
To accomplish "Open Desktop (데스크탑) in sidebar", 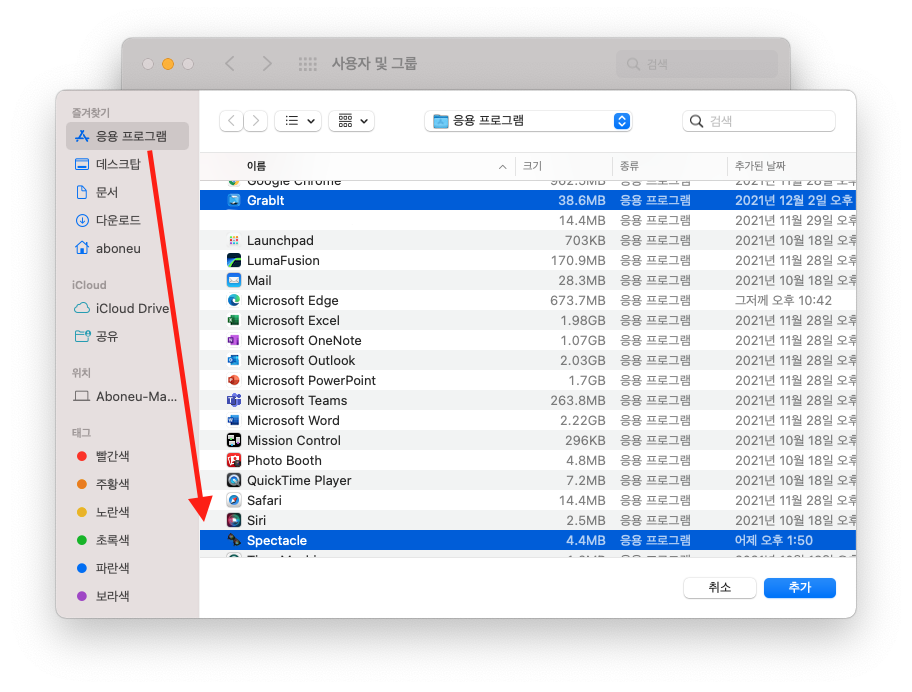I will (108, 164).
